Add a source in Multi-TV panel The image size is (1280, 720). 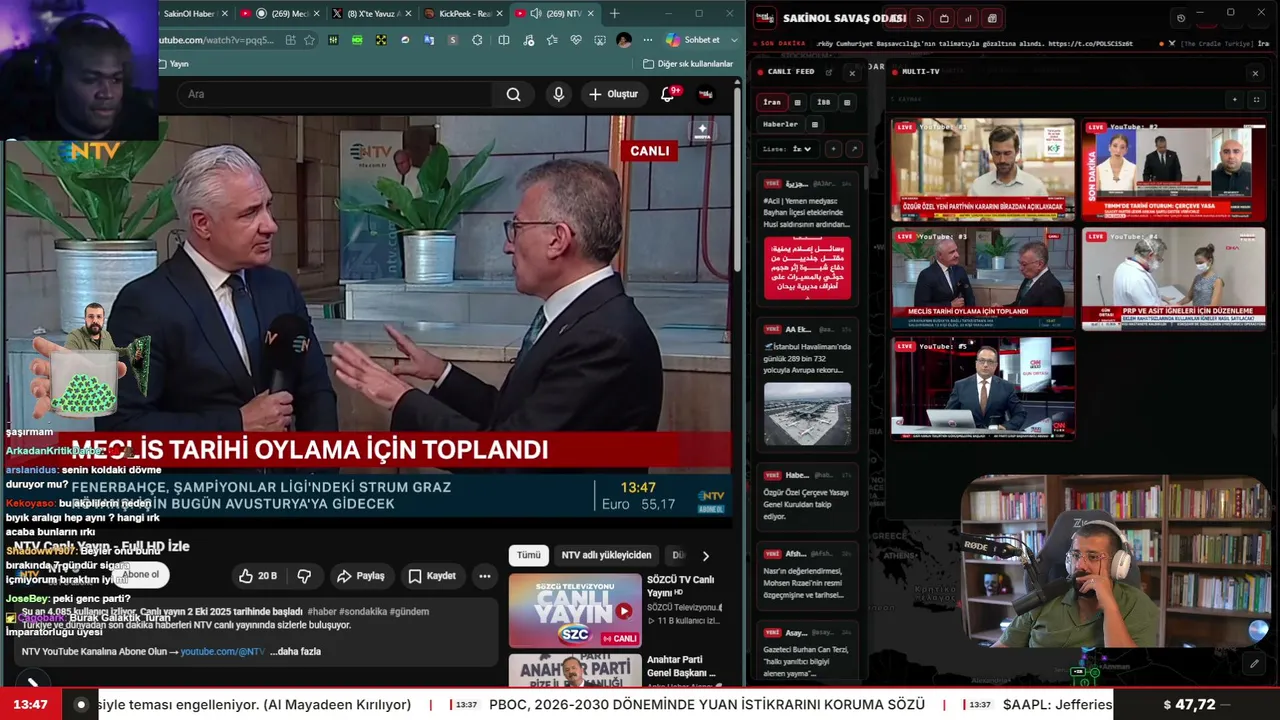[1235, 100]
